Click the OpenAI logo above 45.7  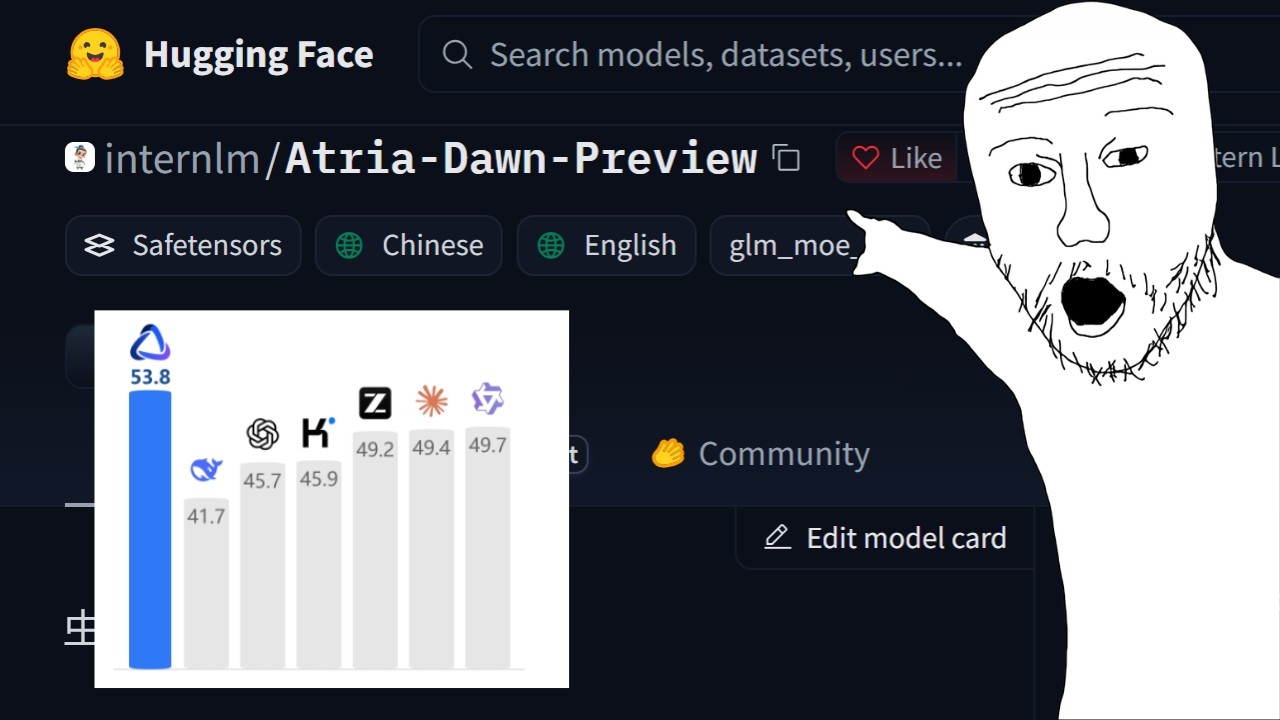click(x=262, y=434)
